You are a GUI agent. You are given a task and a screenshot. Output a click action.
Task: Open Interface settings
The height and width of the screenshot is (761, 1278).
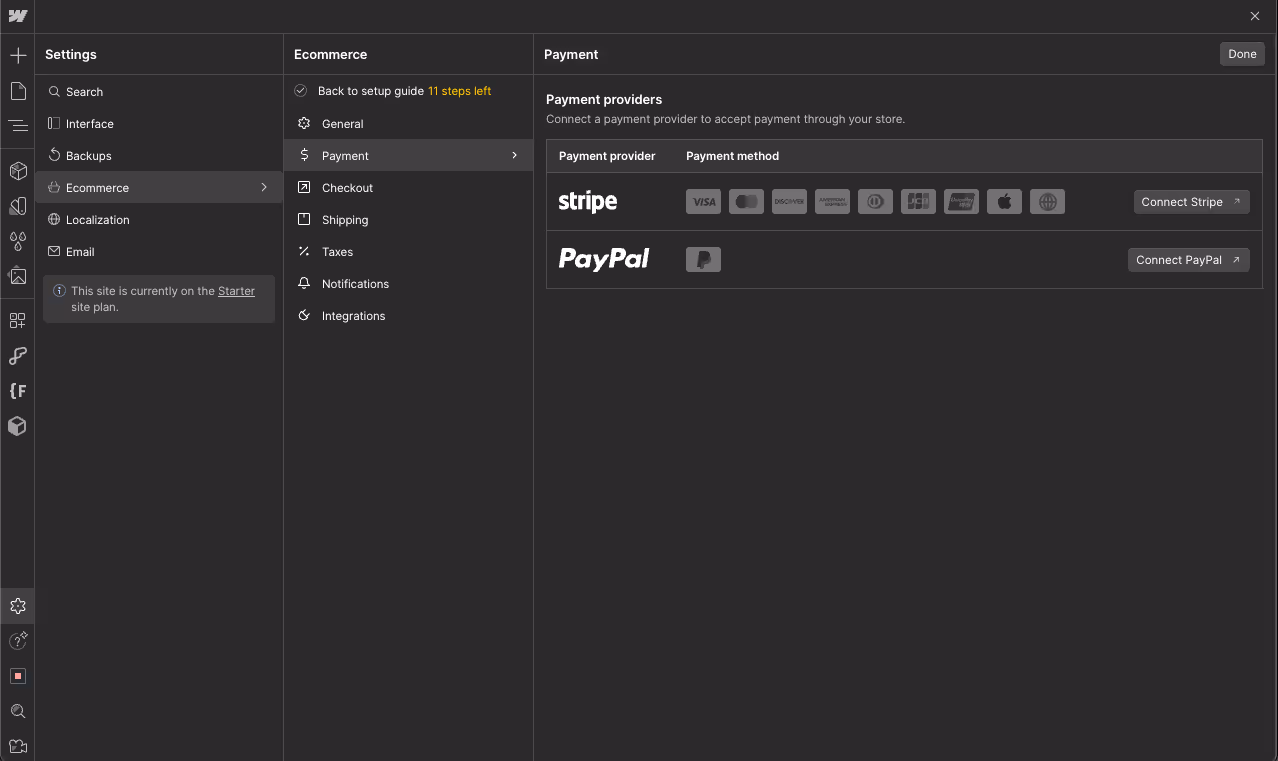coord(159,124)
